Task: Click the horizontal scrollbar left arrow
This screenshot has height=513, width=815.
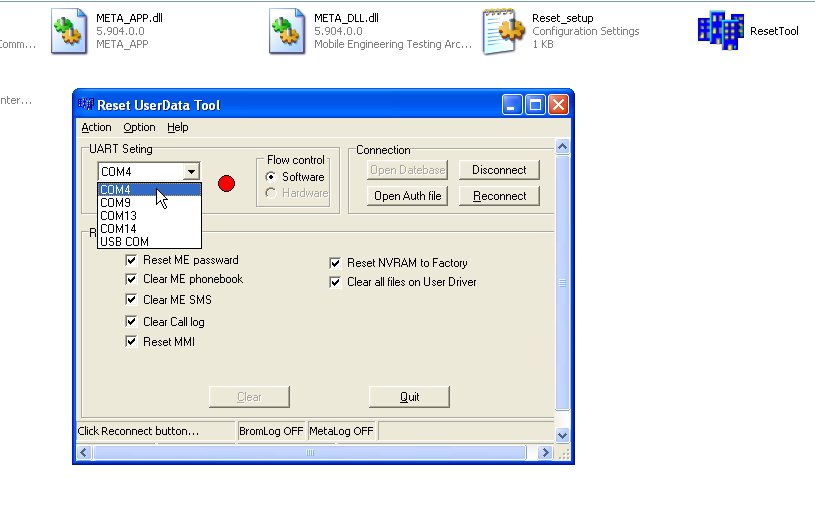Action: tap(84, 453)
